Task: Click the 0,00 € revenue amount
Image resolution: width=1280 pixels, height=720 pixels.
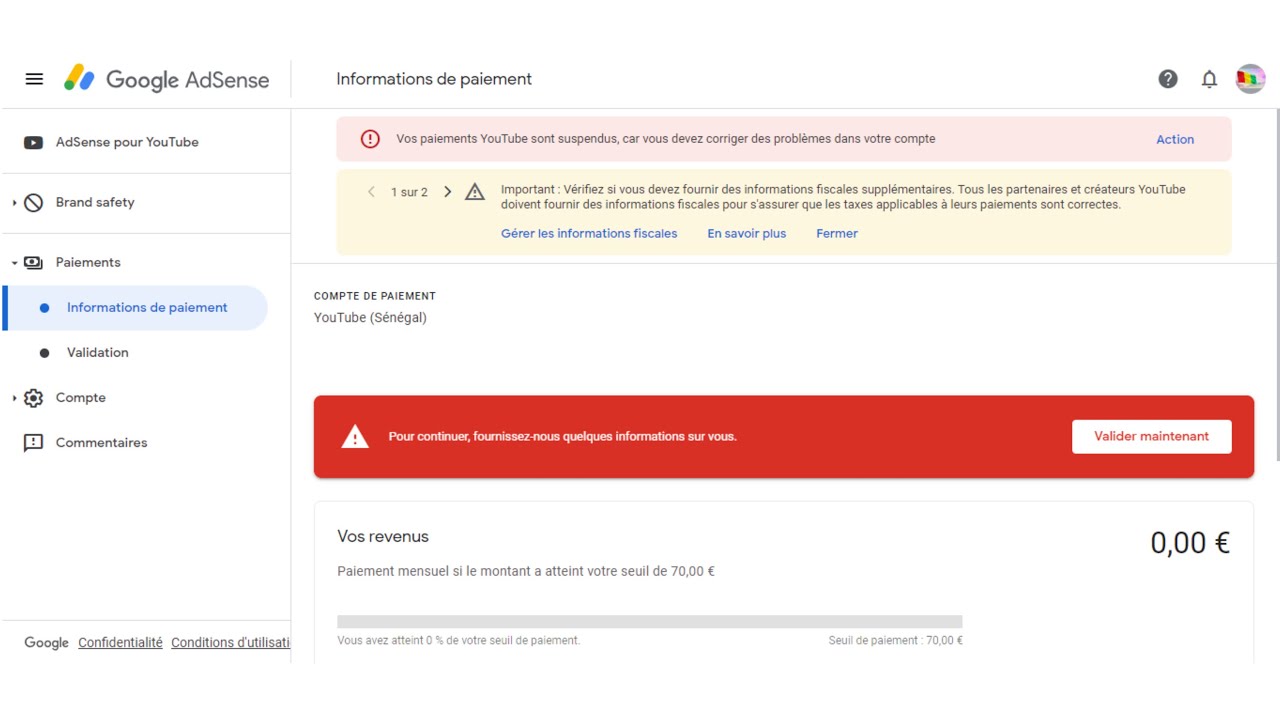Action: tap(1190, 542)
